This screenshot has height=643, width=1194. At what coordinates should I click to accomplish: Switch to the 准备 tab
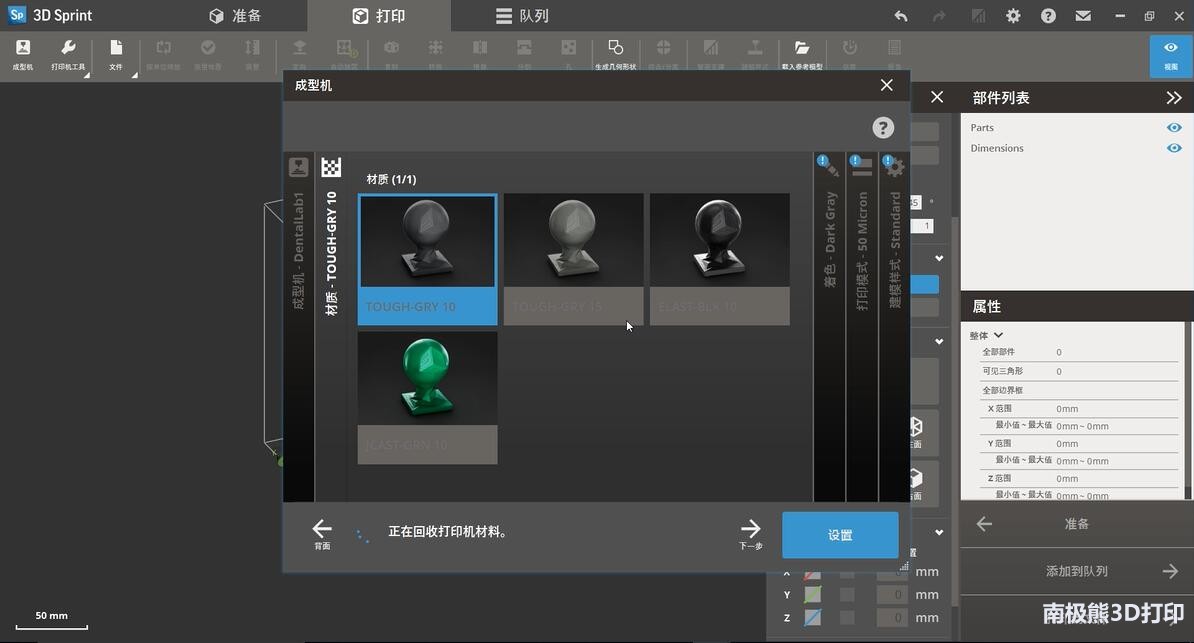235,16
